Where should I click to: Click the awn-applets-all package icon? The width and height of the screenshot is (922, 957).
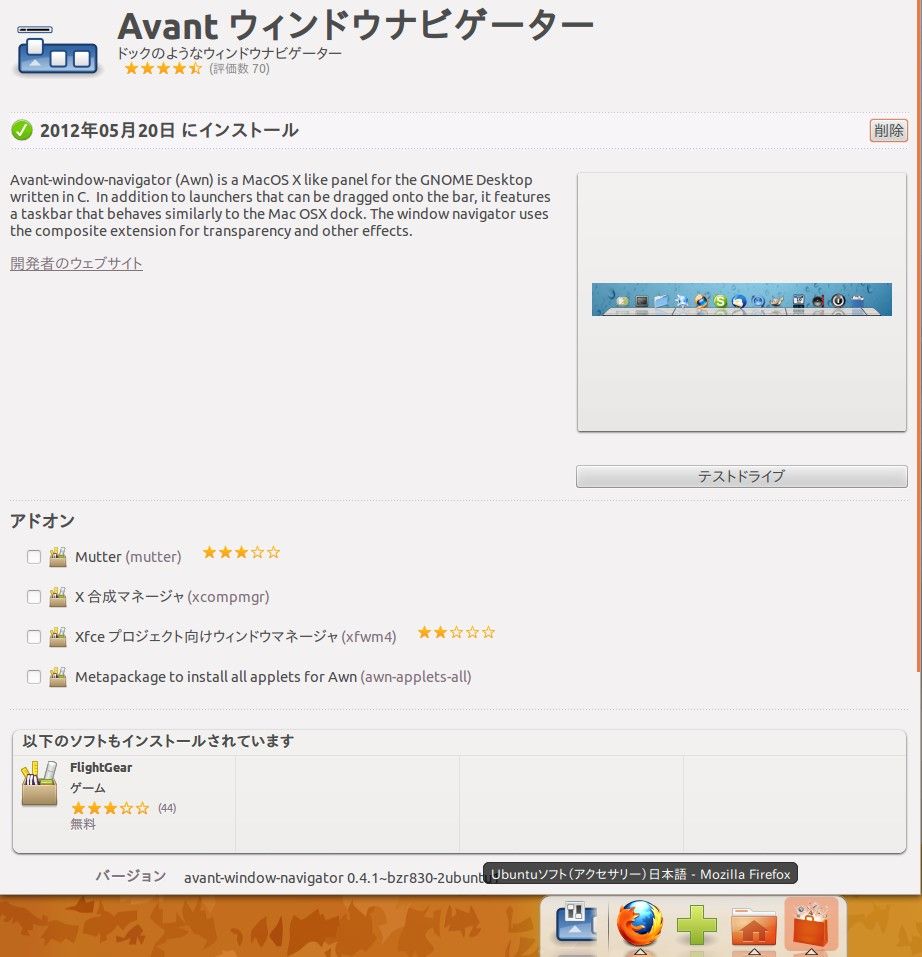58,677
